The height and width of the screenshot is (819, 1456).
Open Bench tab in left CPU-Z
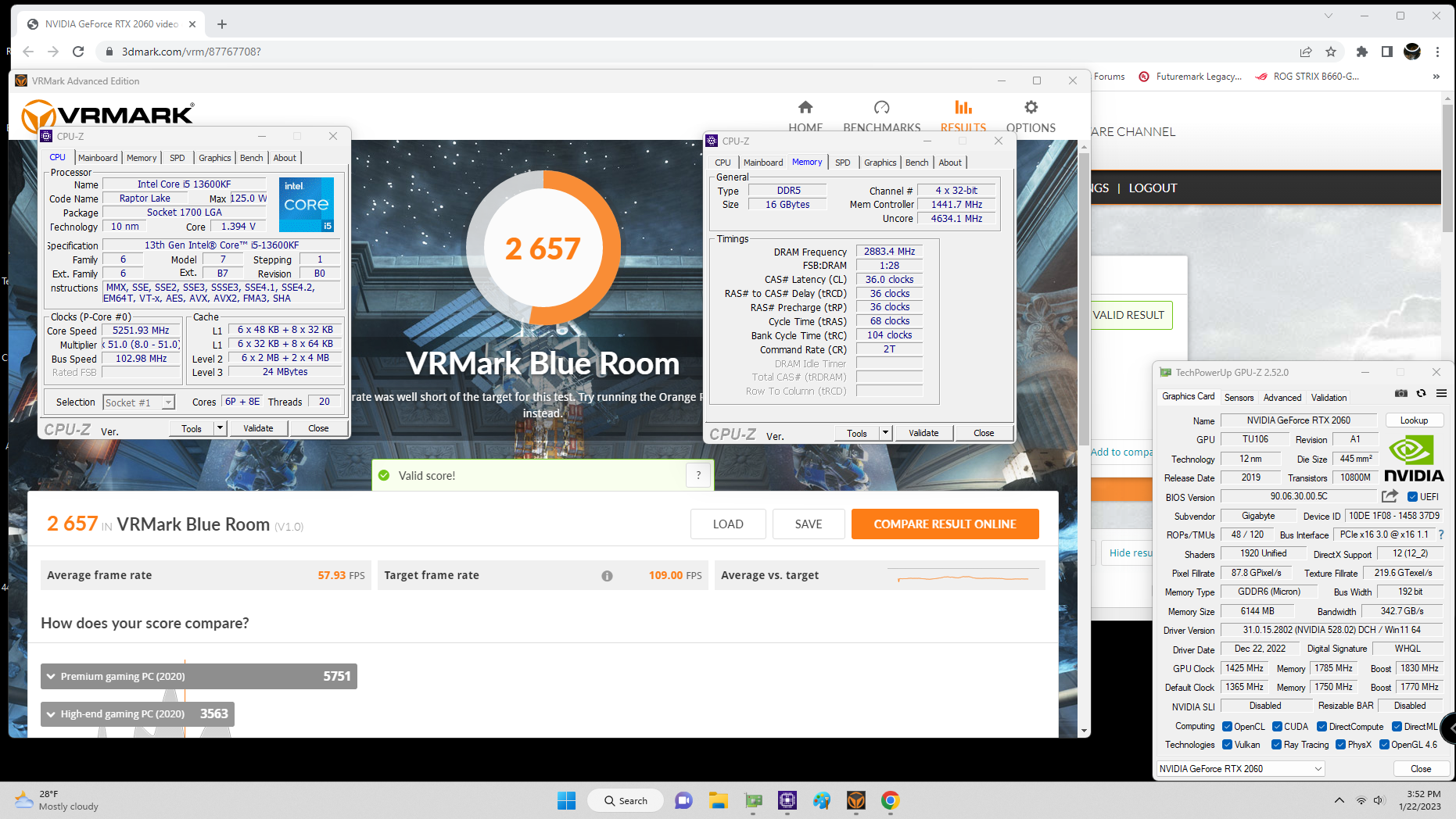(x=251, y=158)
